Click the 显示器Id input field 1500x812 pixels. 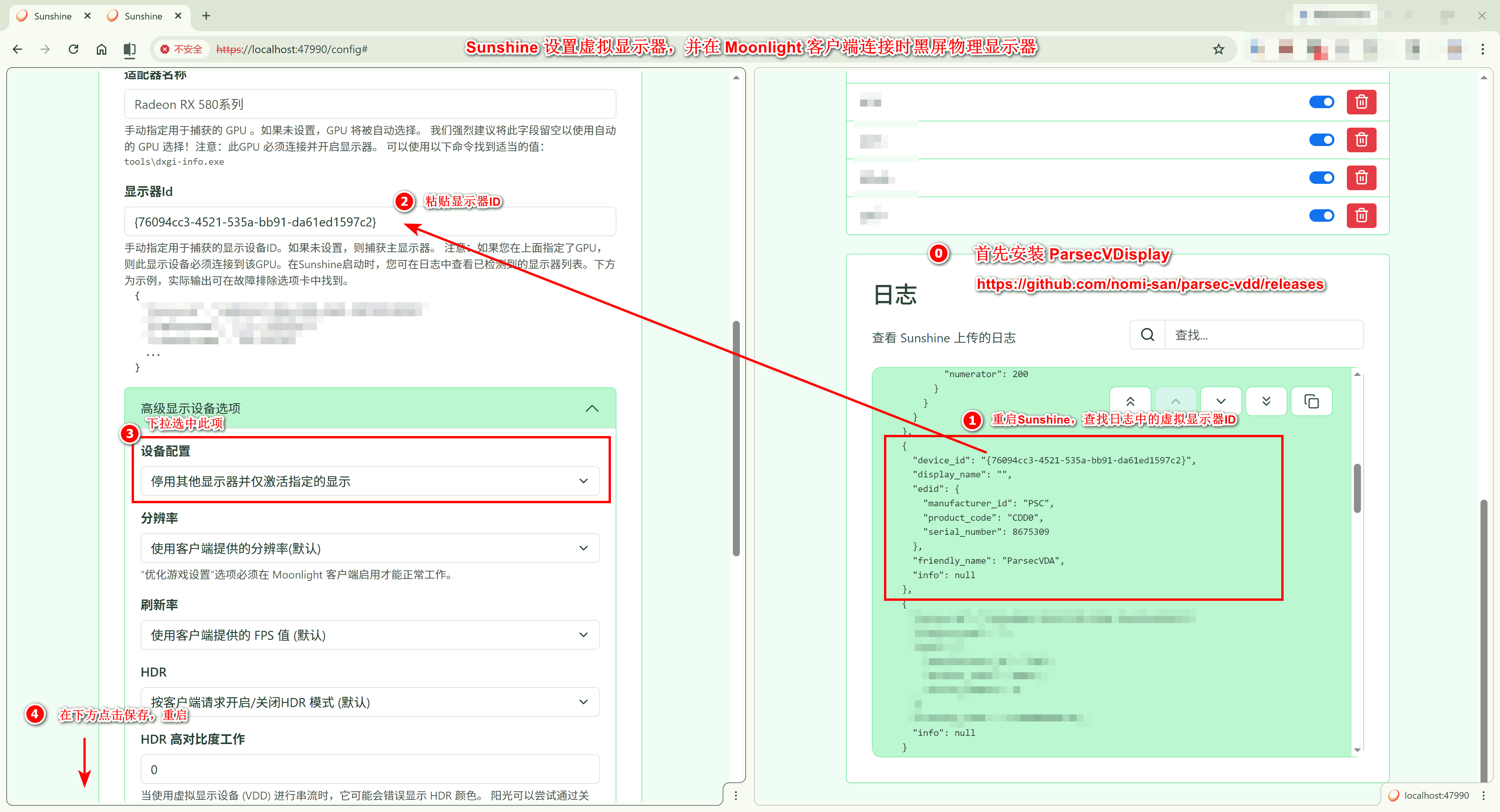pos(370,222)
